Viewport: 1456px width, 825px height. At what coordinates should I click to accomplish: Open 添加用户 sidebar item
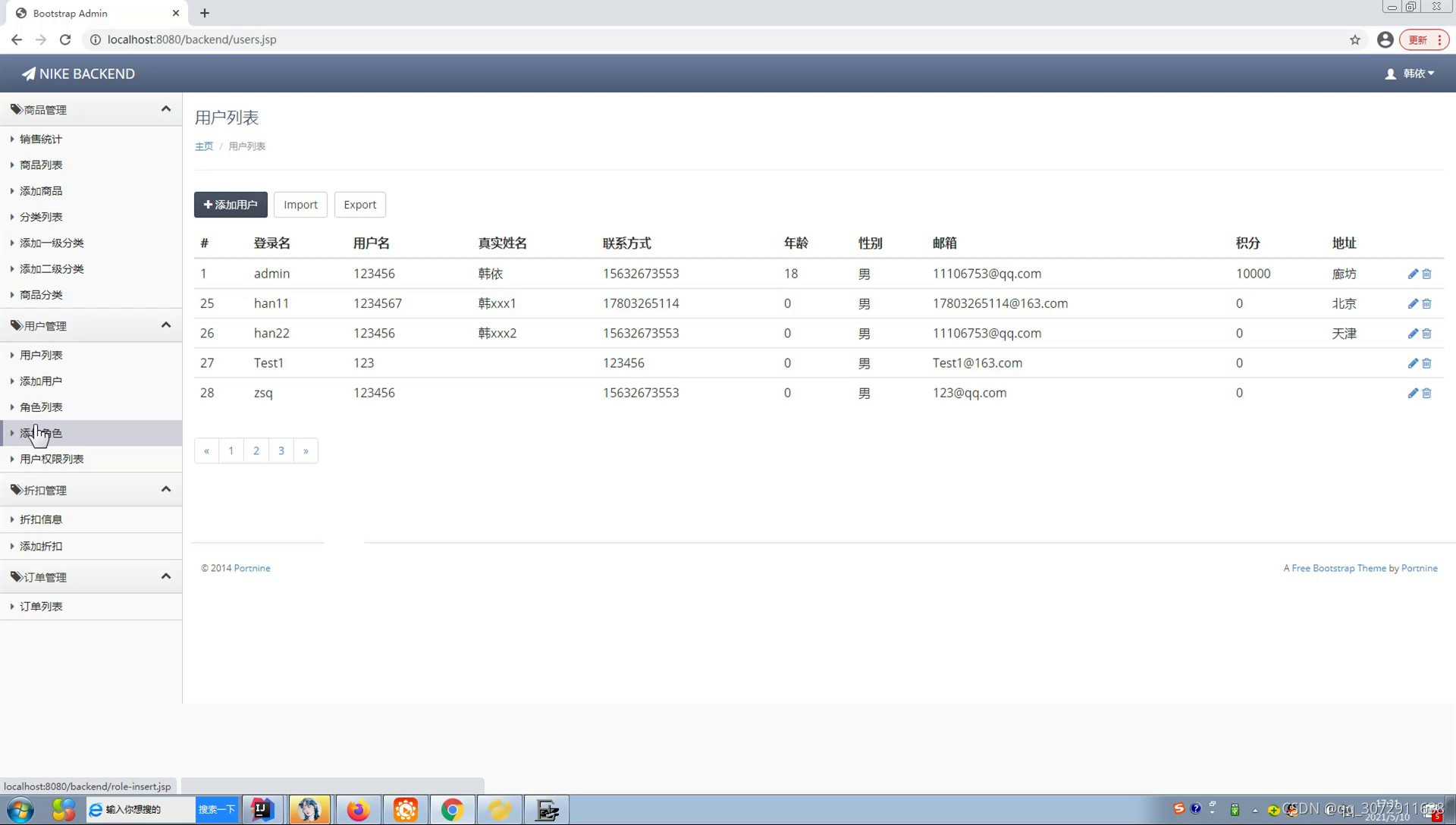click(x=41, y=381)
